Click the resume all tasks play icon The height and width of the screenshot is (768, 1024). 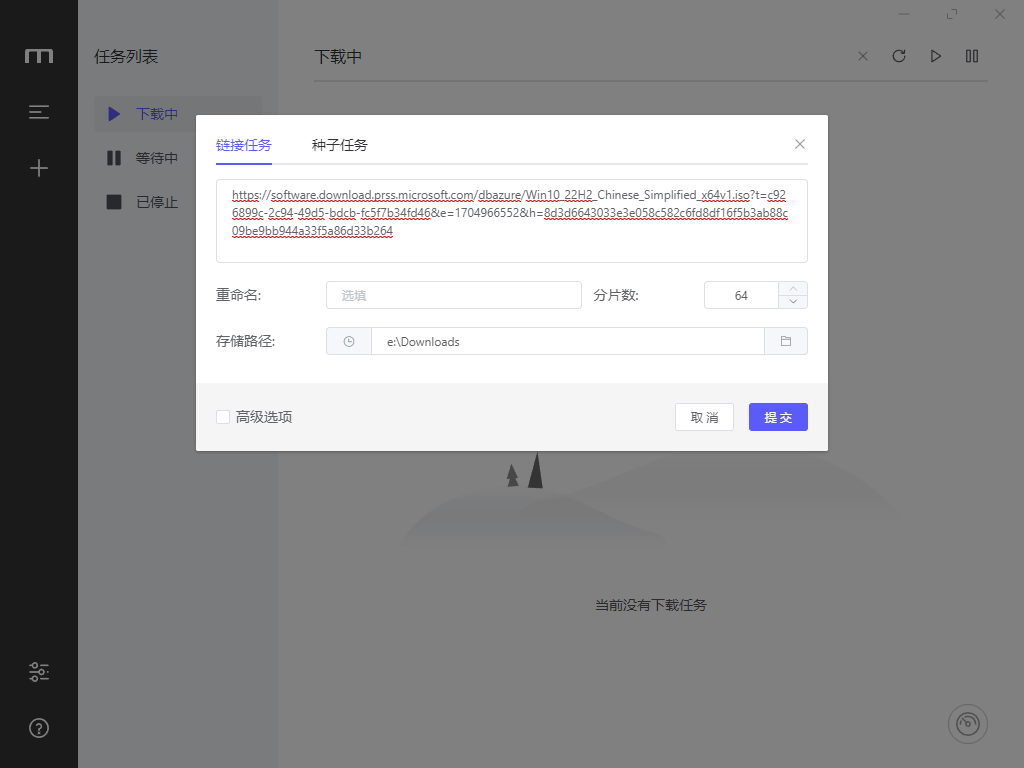pyautogui.click(x=936, y=56)
